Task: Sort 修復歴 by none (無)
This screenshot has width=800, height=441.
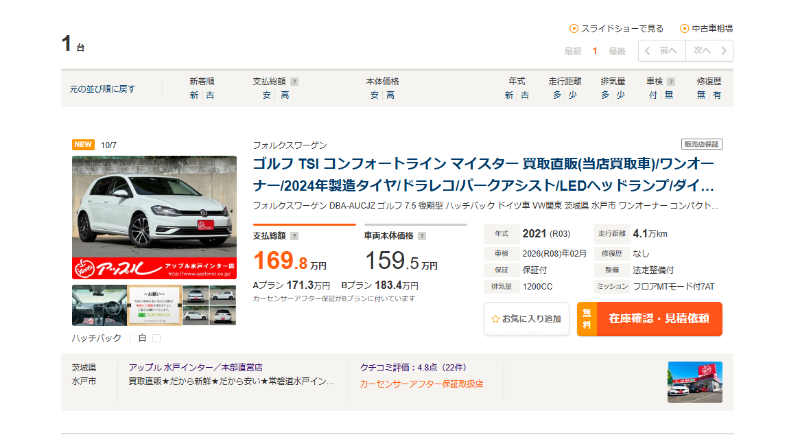Action: [x=701, y=95]
